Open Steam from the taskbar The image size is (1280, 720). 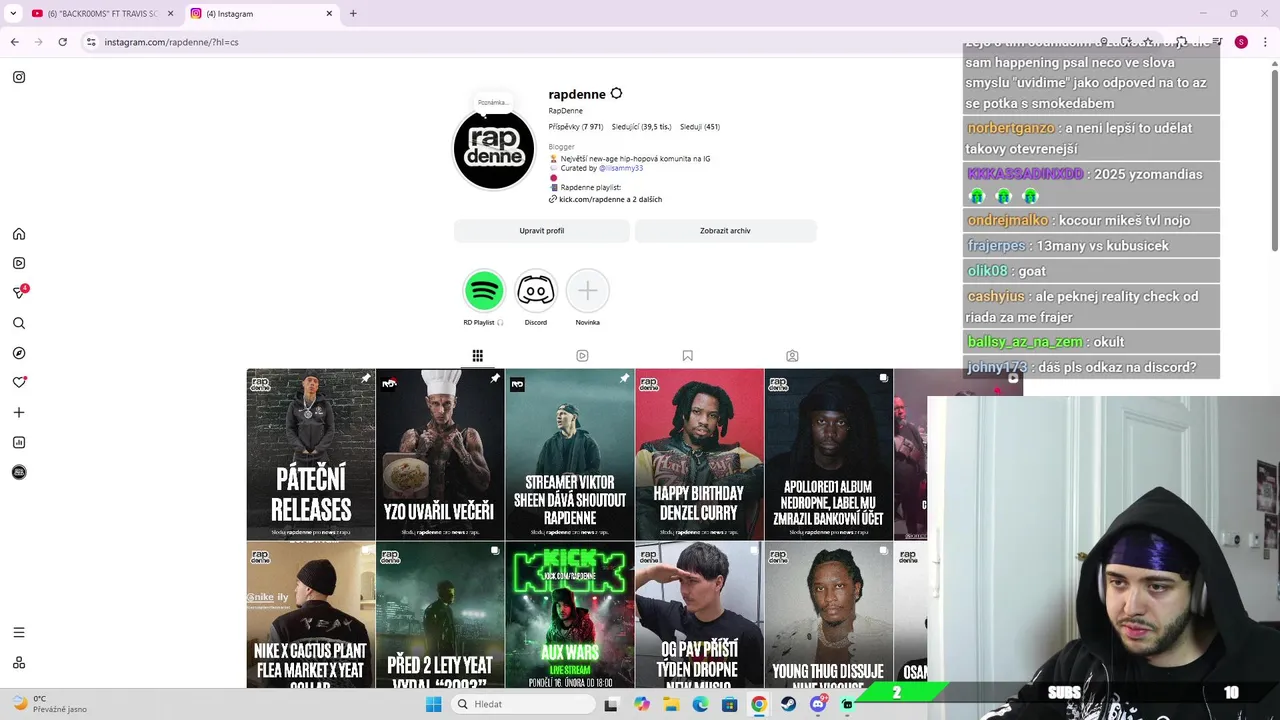point(789,705)
